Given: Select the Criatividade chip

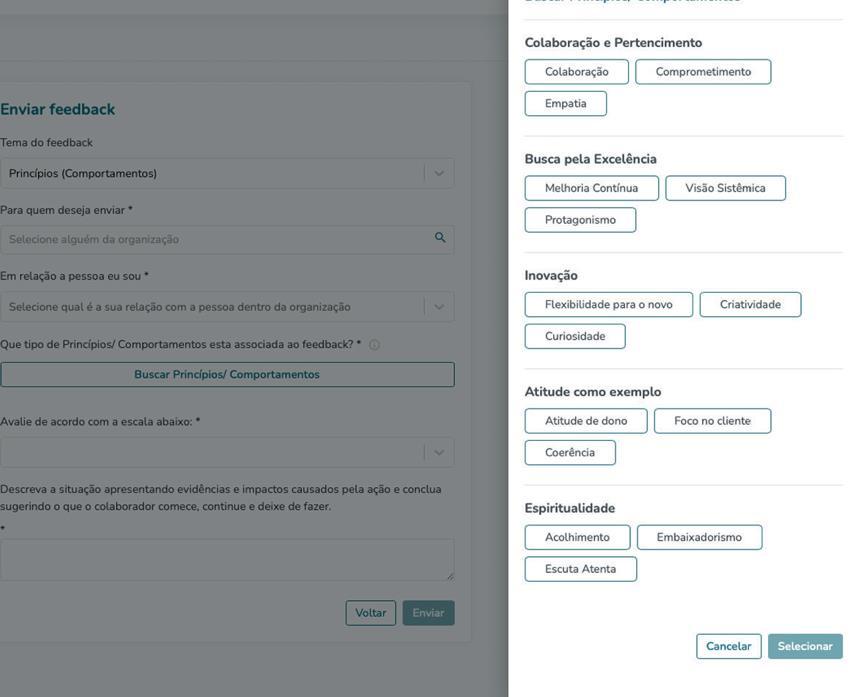Looking at the screenshot, I should pyautogui.click(x=750, y=305).
